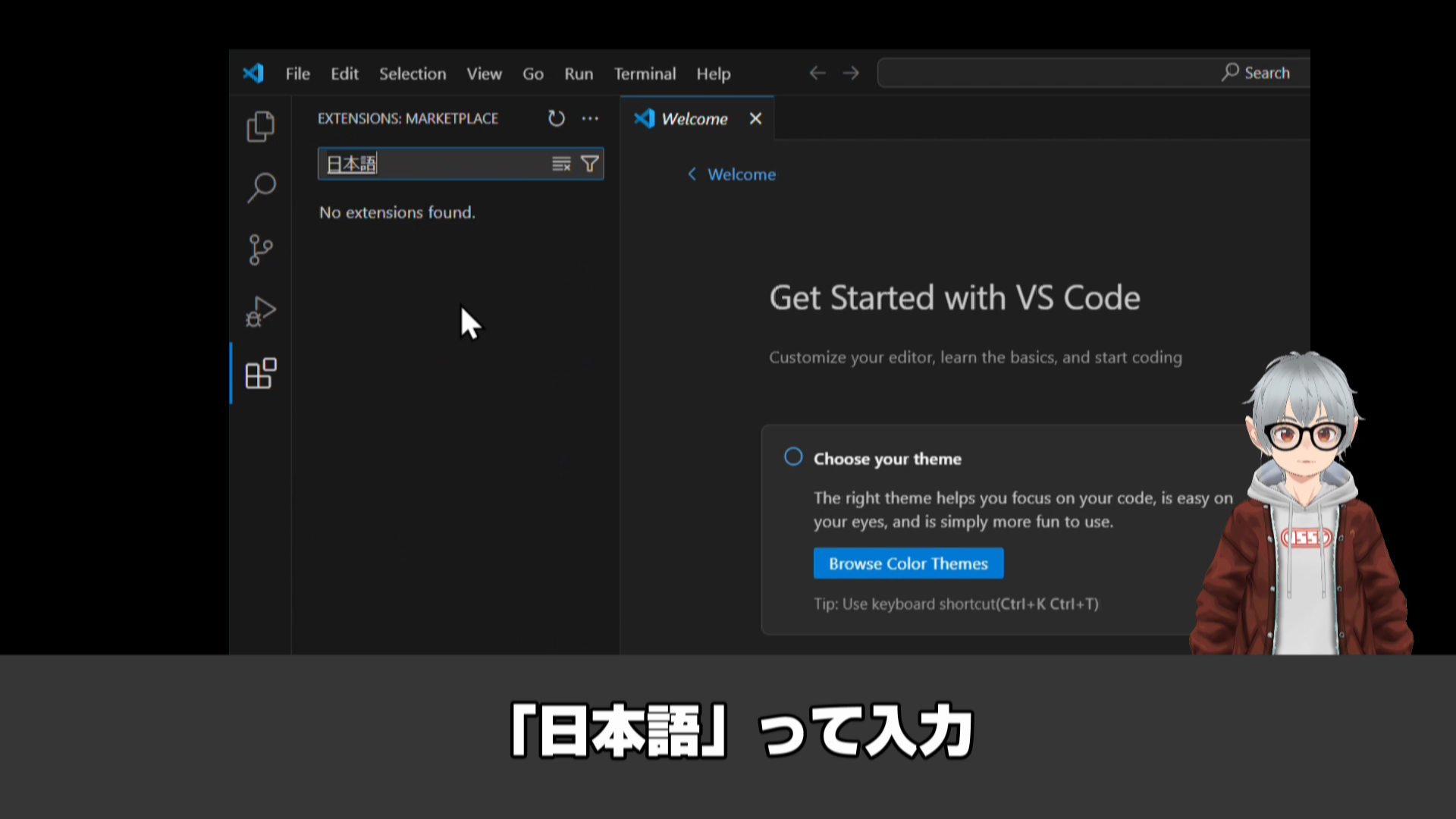Open the Help menu
The width and height of the screenshot is (1456, 819).
coord(713,74)
